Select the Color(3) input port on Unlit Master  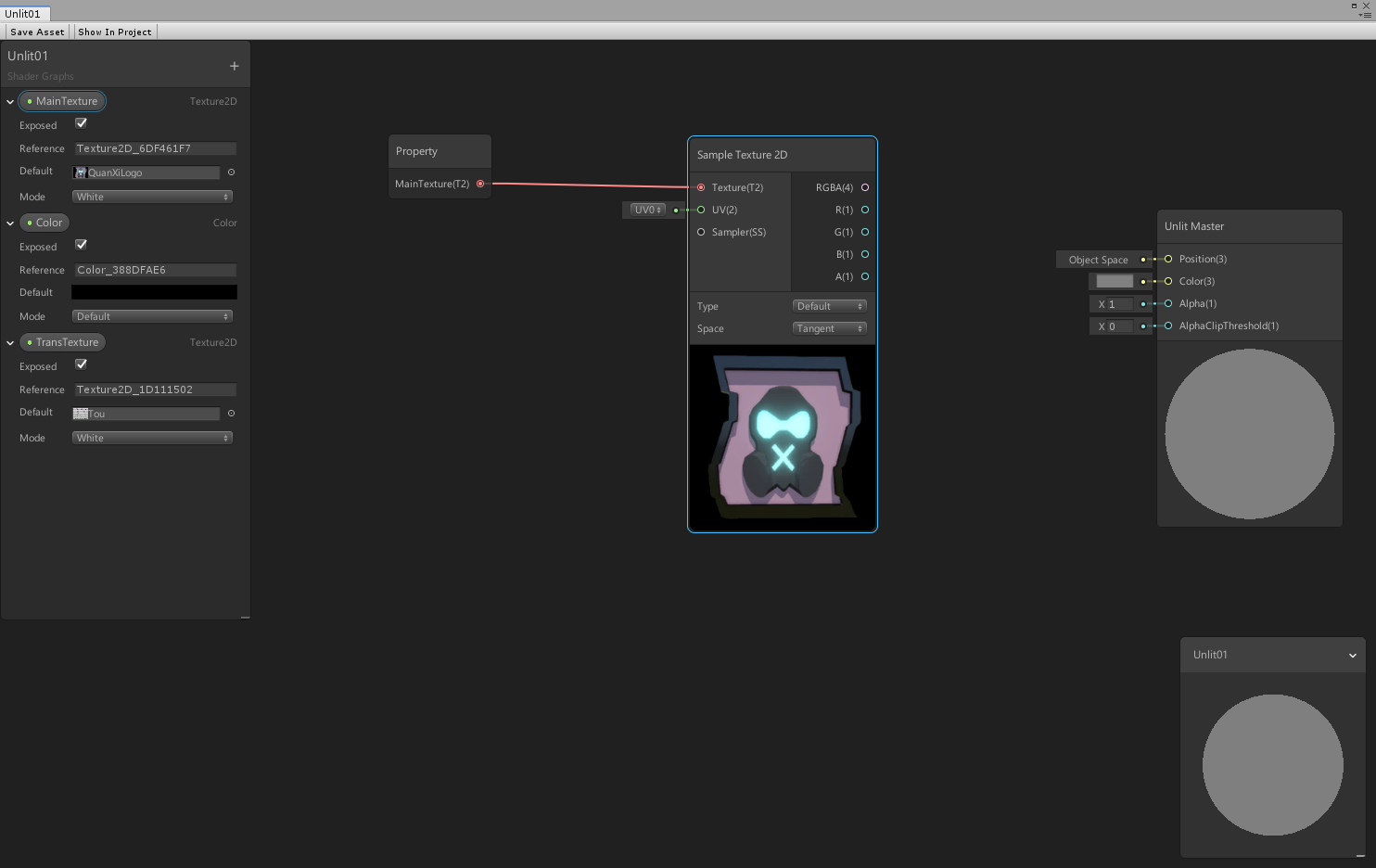click(1167, 281)
